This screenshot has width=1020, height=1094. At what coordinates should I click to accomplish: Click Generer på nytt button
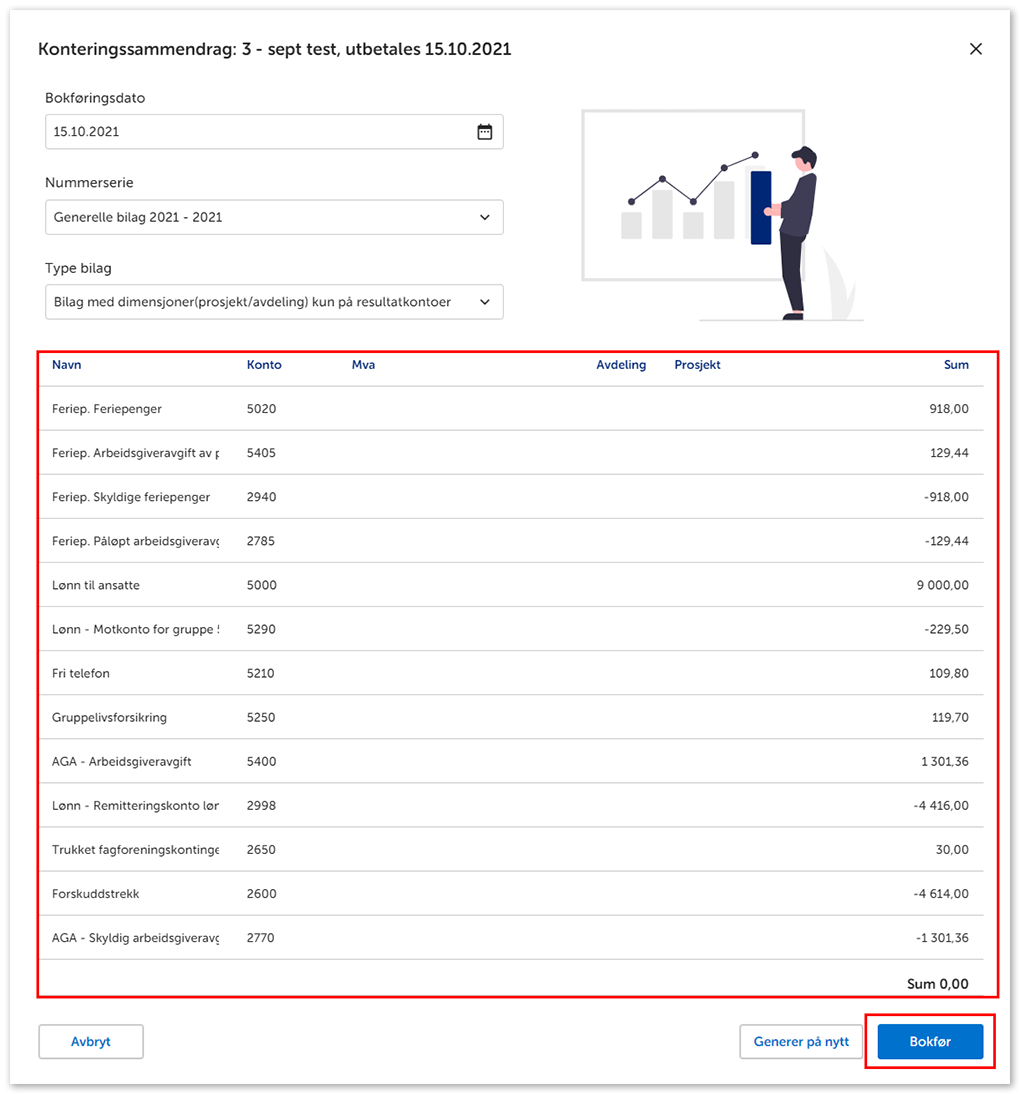pyautogui.click(x=801, y=1041)
